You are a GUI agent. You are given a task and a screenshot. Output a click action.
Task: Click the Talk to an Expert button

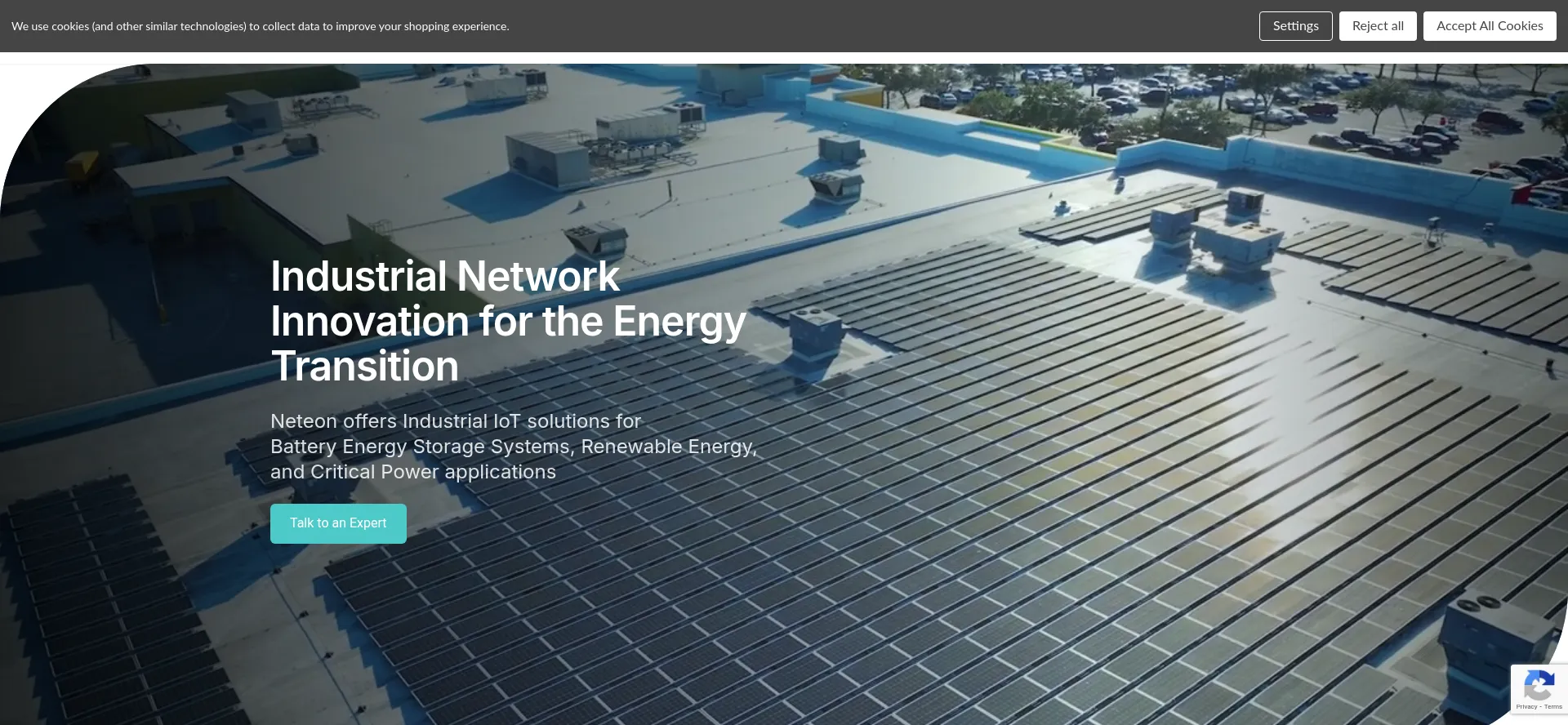338,523
